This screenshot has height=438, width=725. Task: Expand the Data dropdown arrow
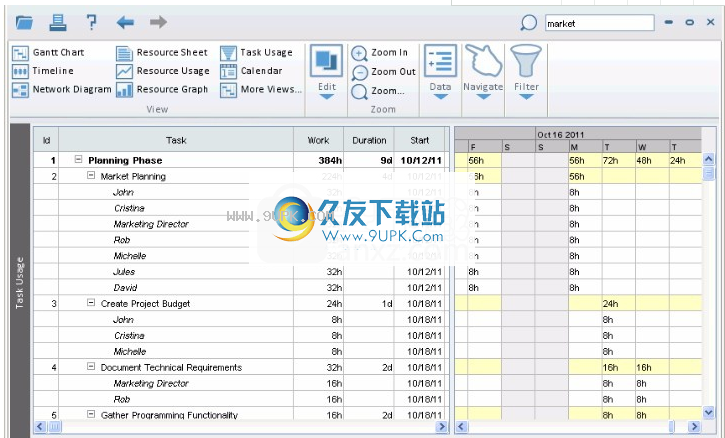point(440,97)
